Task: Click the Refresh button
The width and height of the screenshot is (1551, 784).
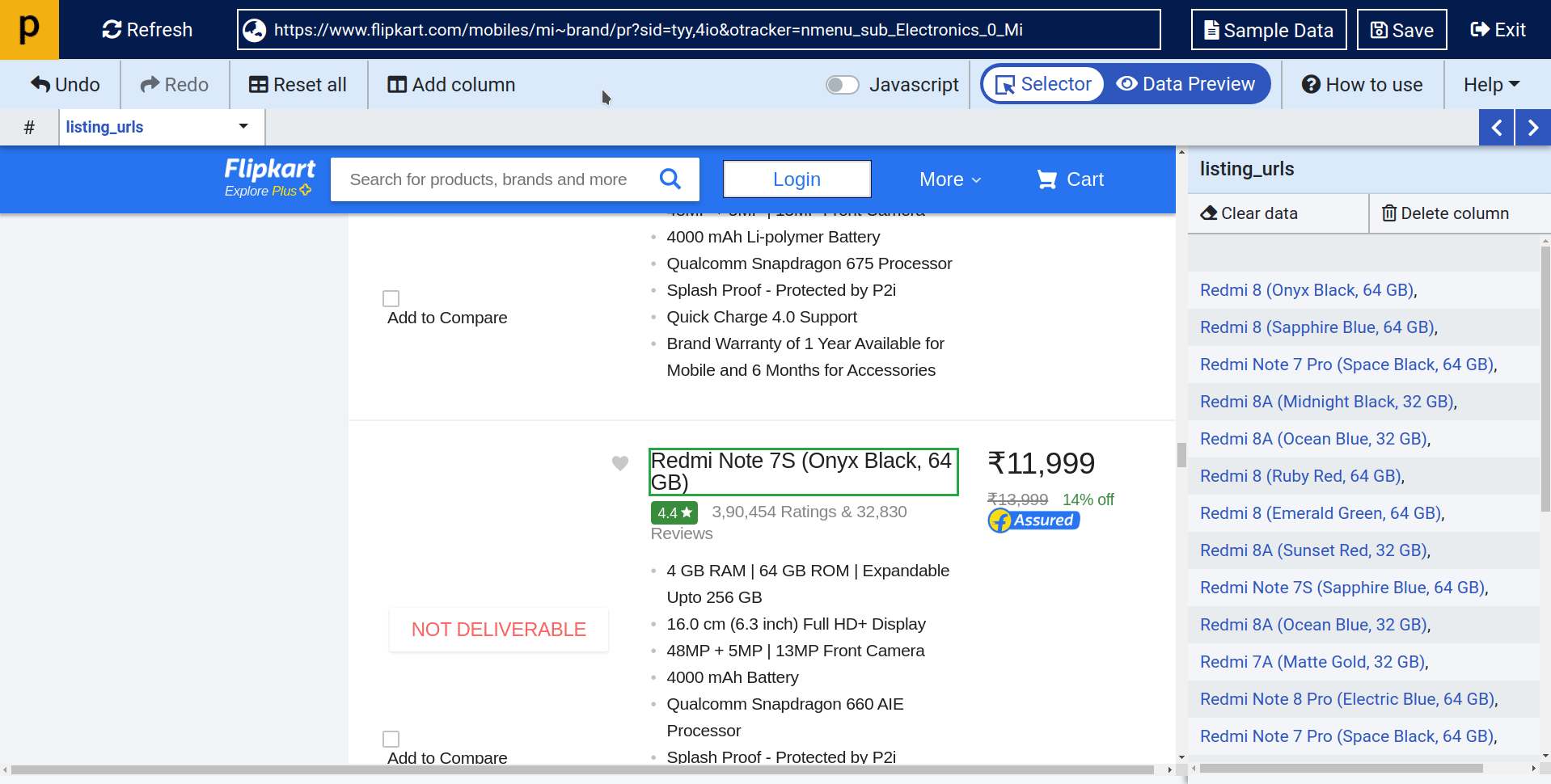Action: (x=147, y=30)
